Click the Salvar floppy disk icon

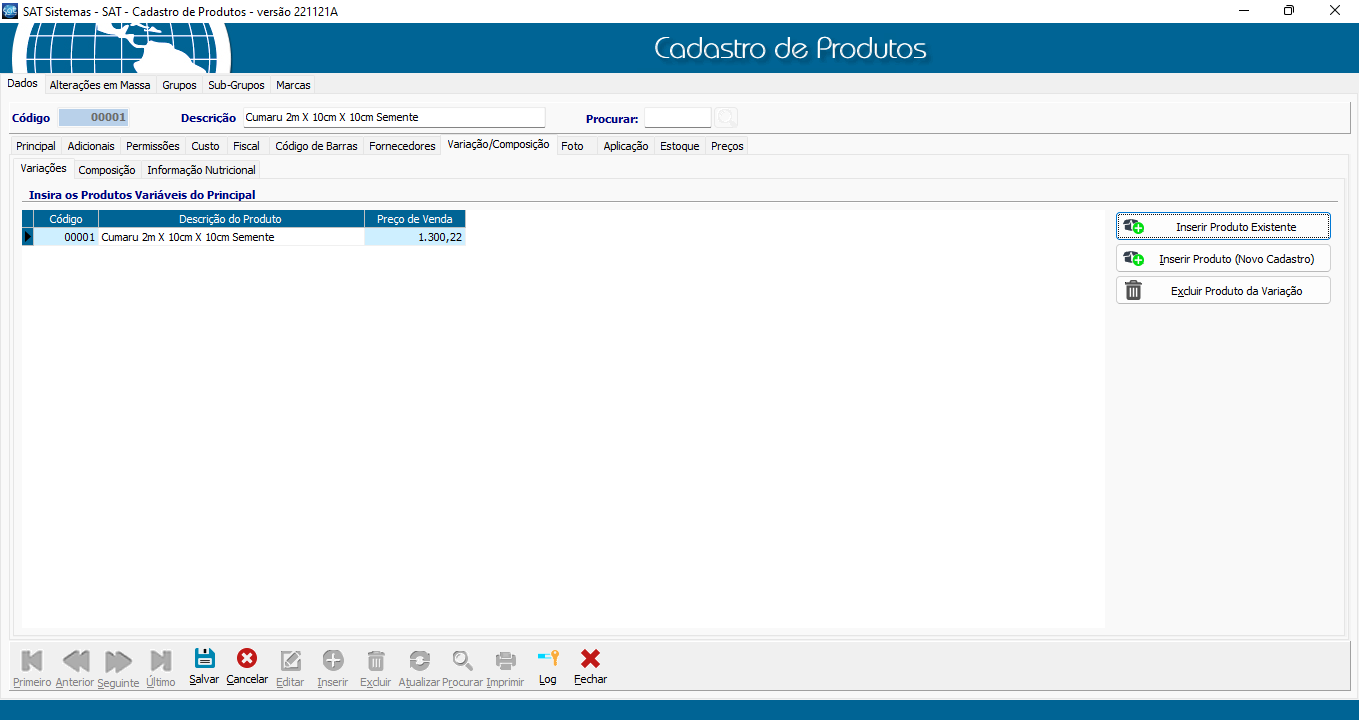[x=204, y=660]
